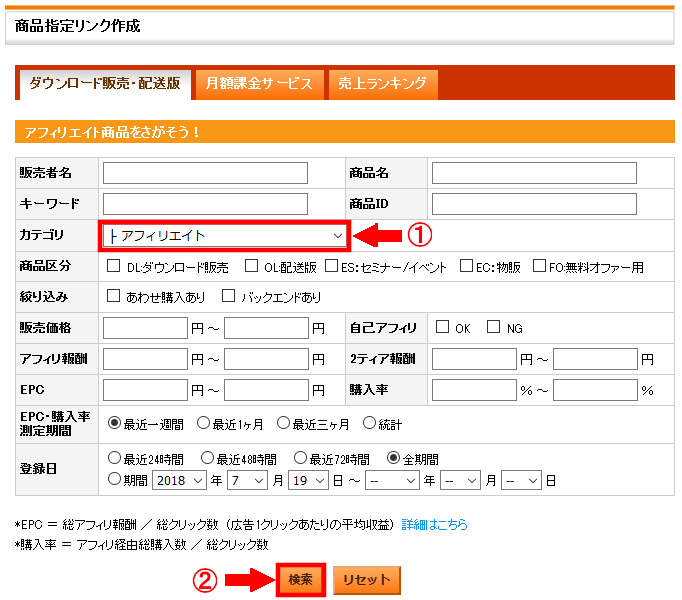
Task: Click 販売価格 minimum price field
Action: point(145,328)
